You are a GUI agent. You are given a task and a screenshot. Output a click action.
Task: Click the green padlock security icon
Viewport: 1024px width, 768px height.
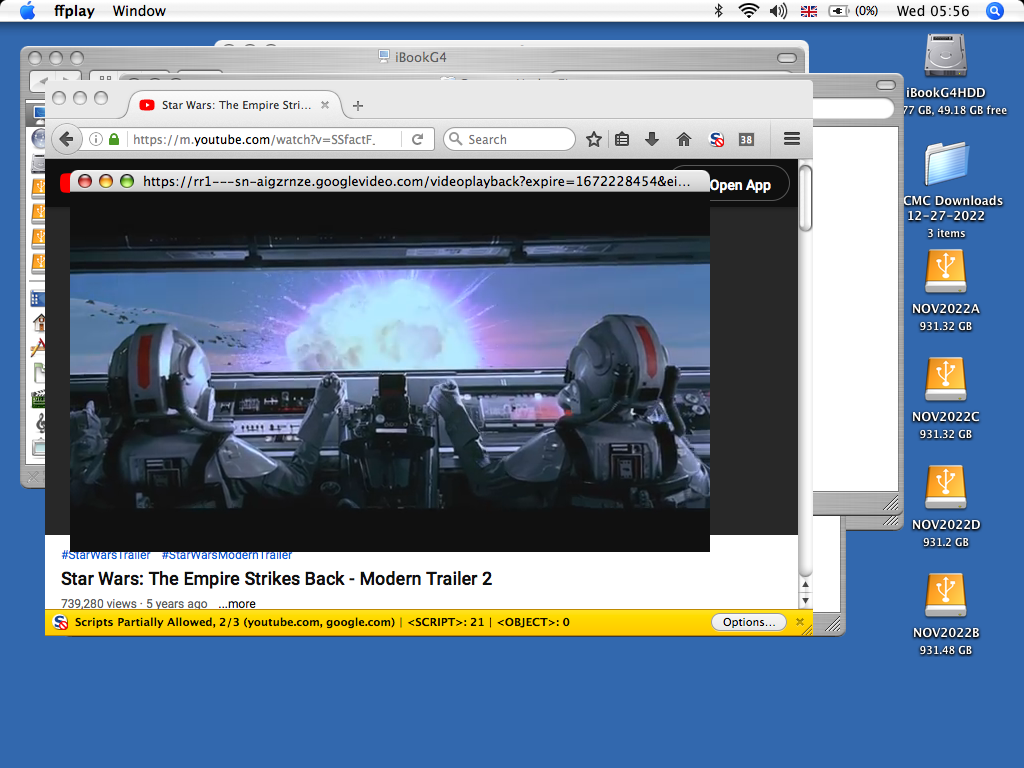point(114,139)
